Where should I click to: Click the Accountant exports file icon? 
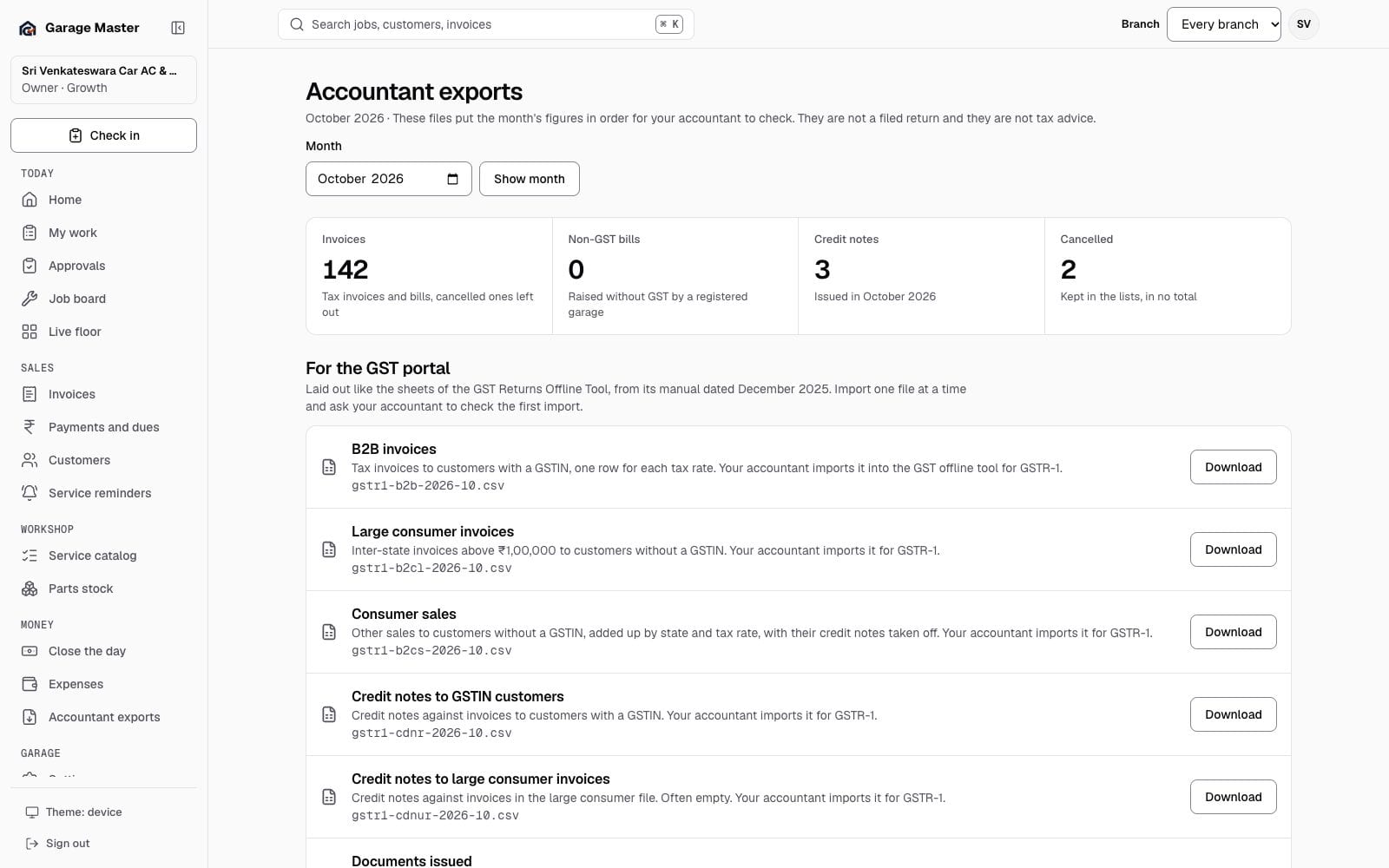30,717
